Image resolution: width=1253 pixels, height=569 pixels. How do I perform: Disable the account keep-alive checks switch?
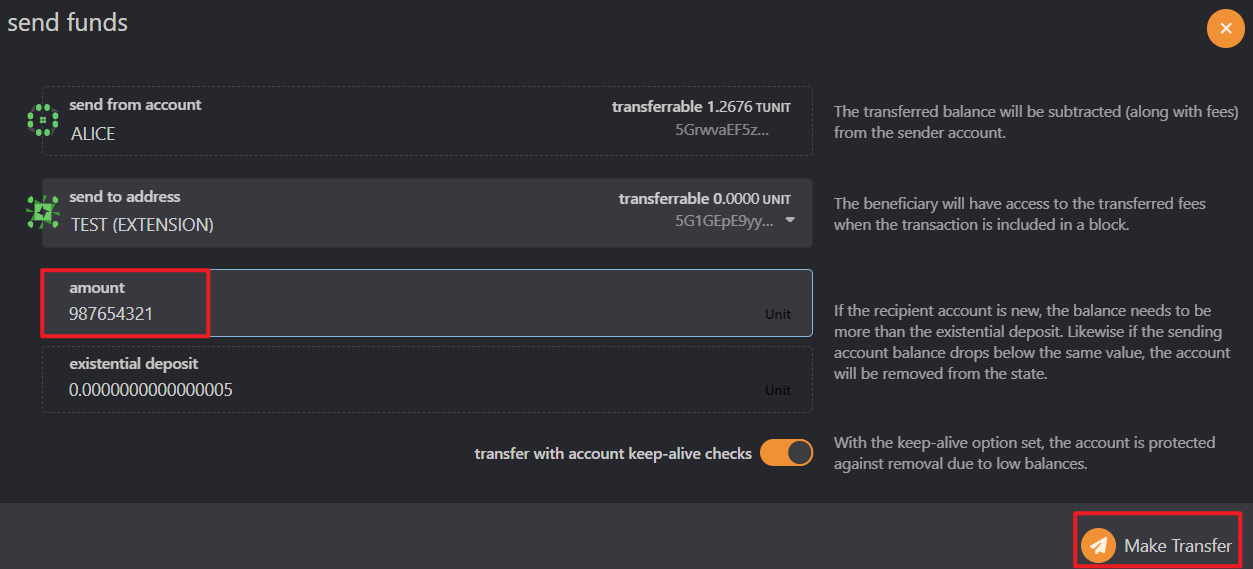tap(786, 453)
